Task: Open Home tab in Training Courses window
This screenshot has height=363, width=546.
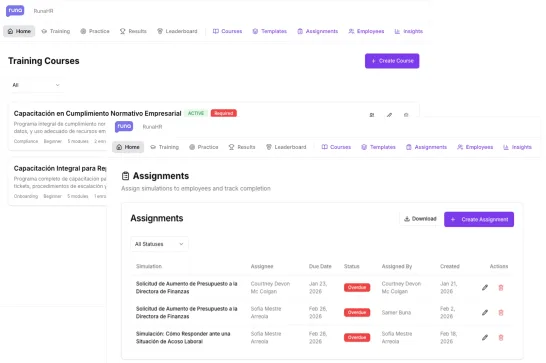Action: pyautogui.click(x=19, y=31)
